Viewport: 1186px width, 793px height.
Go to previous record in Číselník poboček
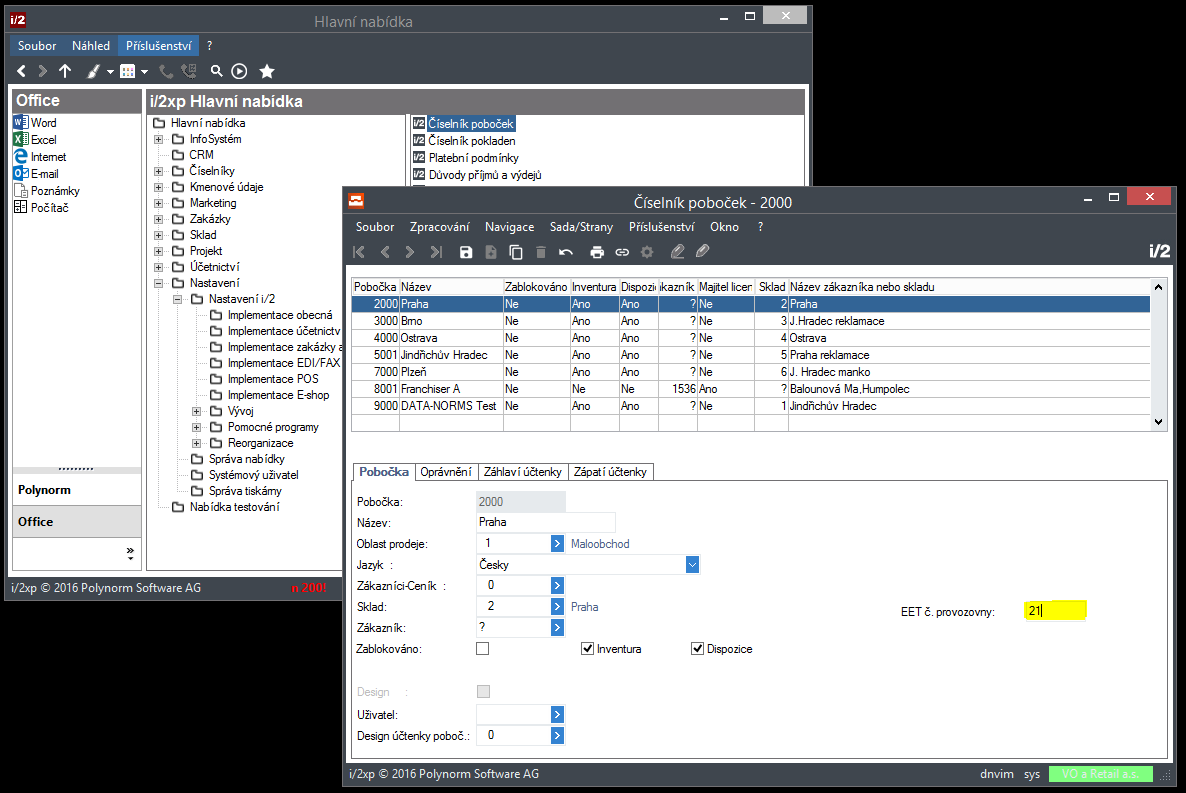pyautogui.click(x=385, y=252)
